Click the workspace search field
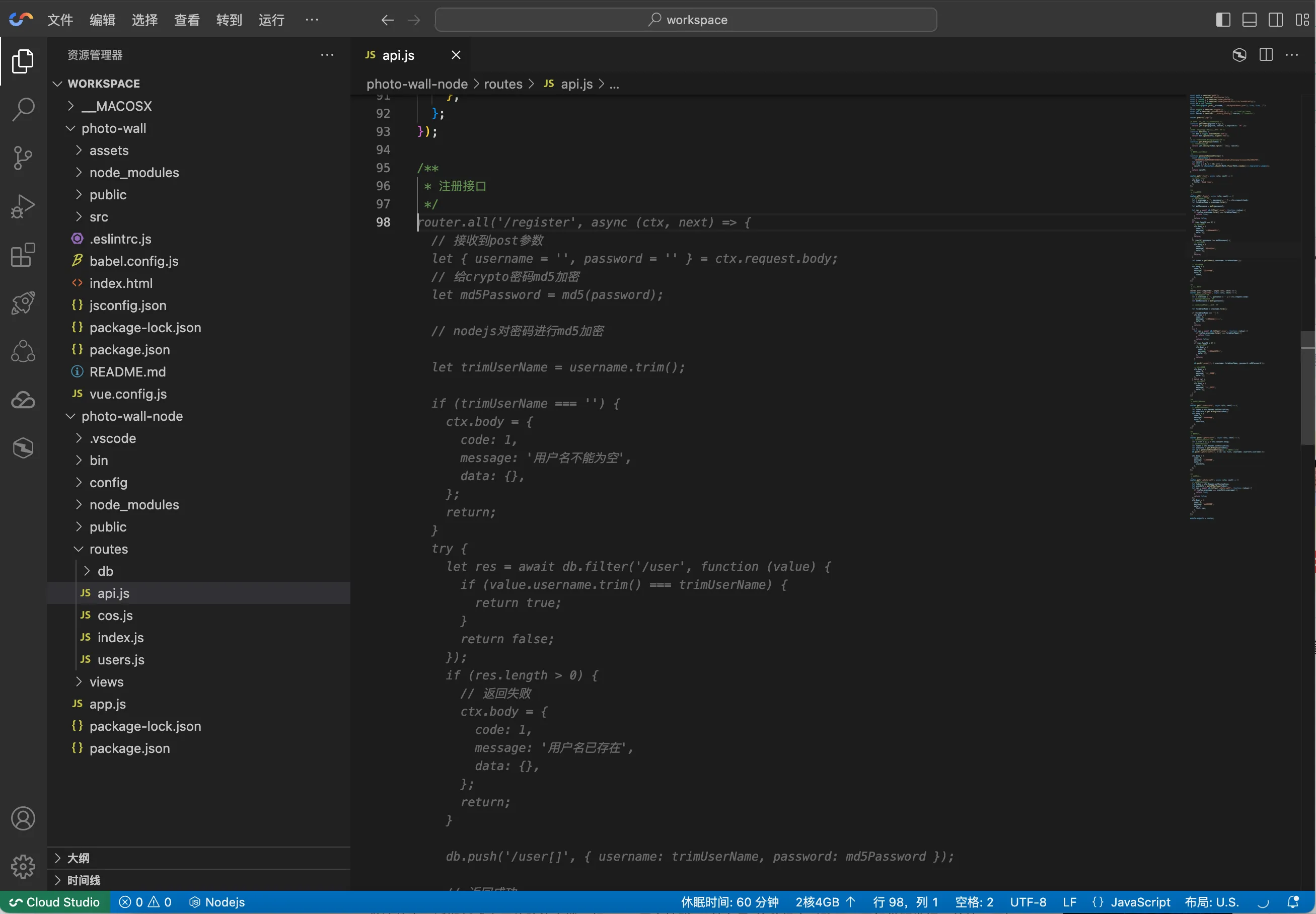This screenshot has width=1316, height=914. pos(686,20)
